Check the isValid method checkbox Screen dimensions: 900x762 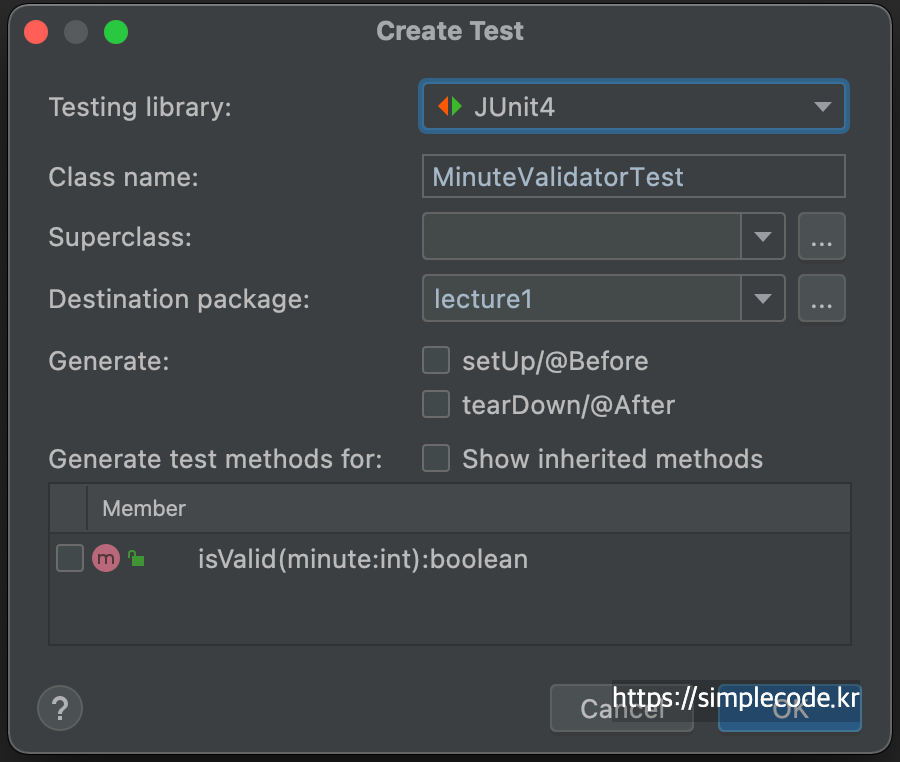(70, 558)
